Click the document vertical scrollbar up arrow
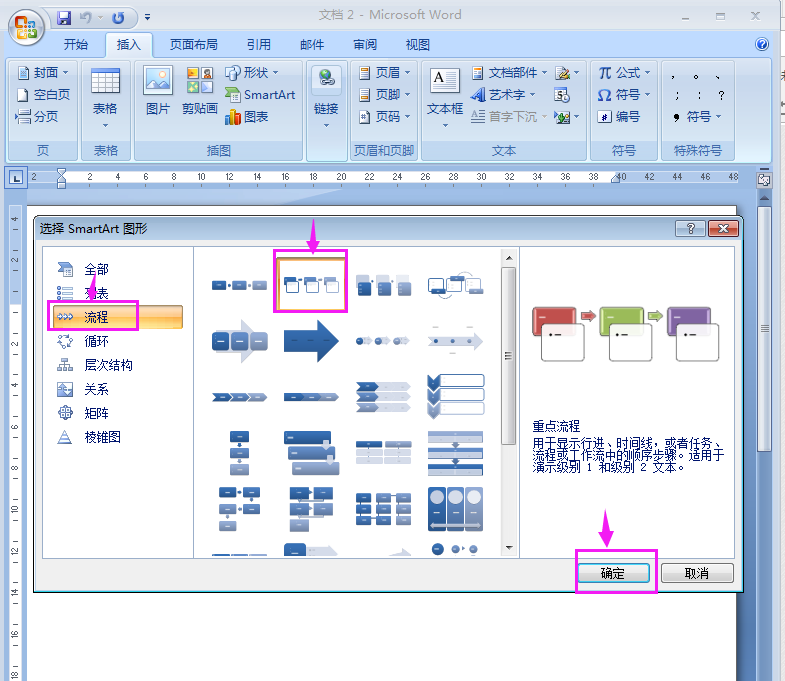The image size is (785, 681). point(764,198)
